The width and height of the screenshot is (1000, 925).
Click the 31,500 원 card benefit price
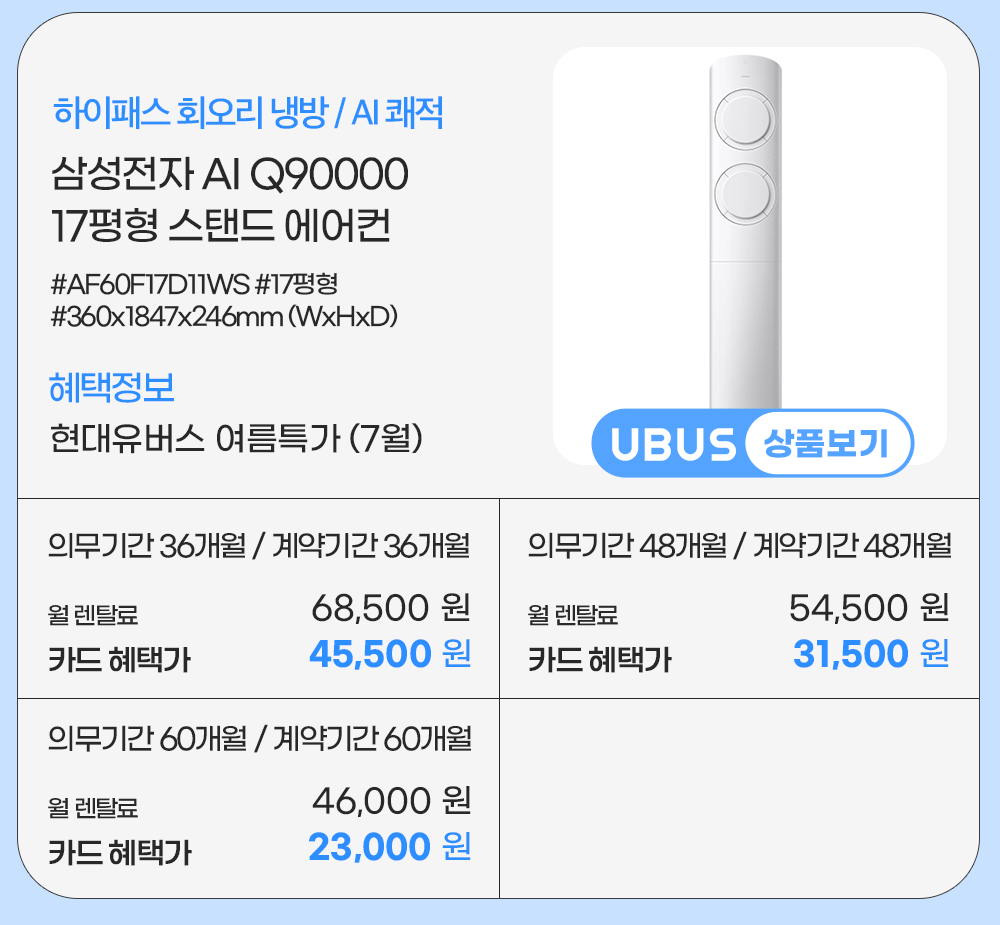[871, 655]
